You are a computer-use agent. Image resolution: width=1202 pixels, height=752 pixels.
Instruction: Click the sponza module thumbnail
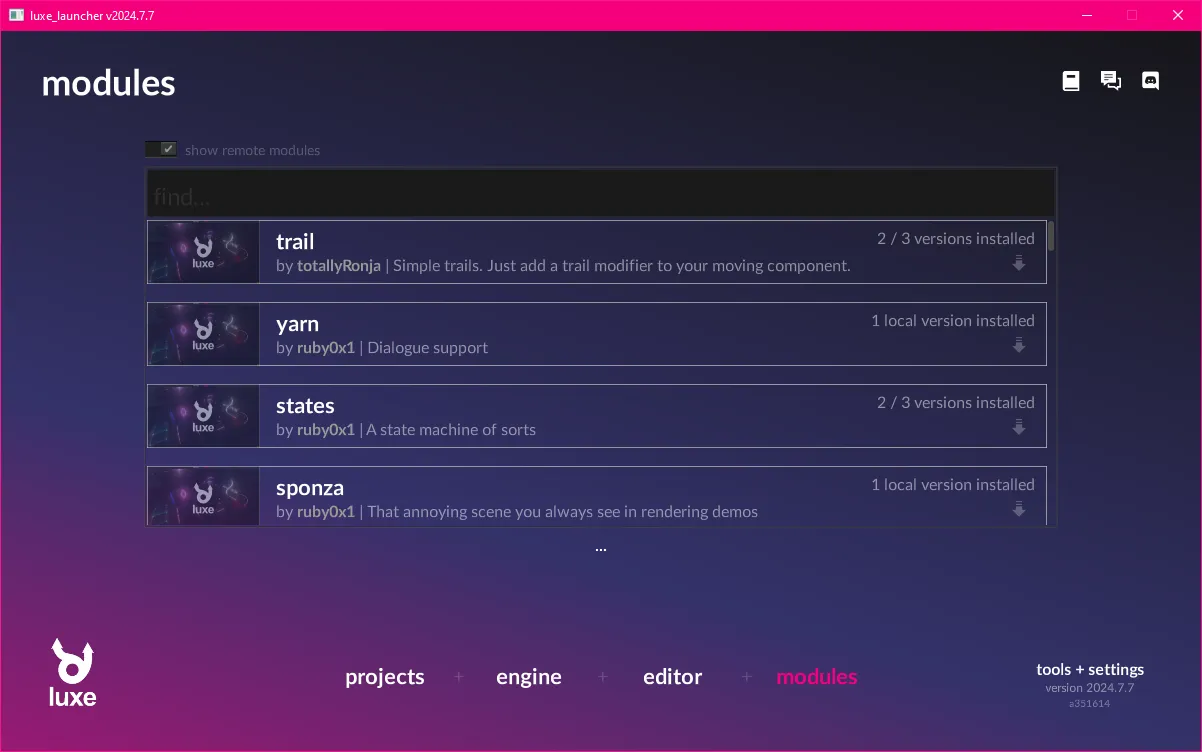tap(203, 496)
